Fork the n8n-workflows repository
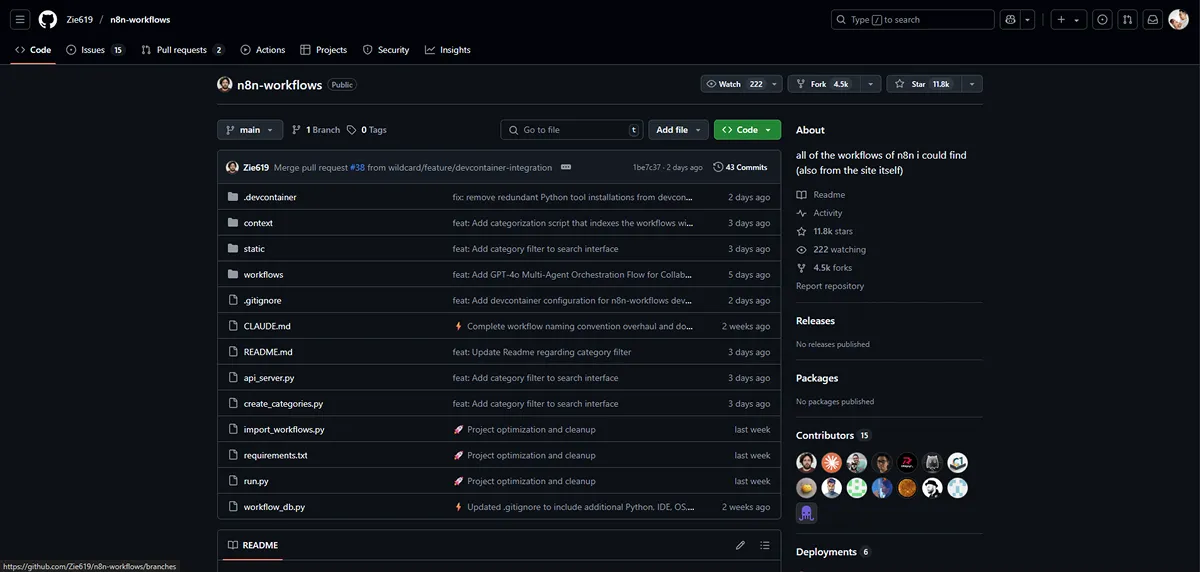Screen dimensions: 1200x573 [x=823, y=84]
